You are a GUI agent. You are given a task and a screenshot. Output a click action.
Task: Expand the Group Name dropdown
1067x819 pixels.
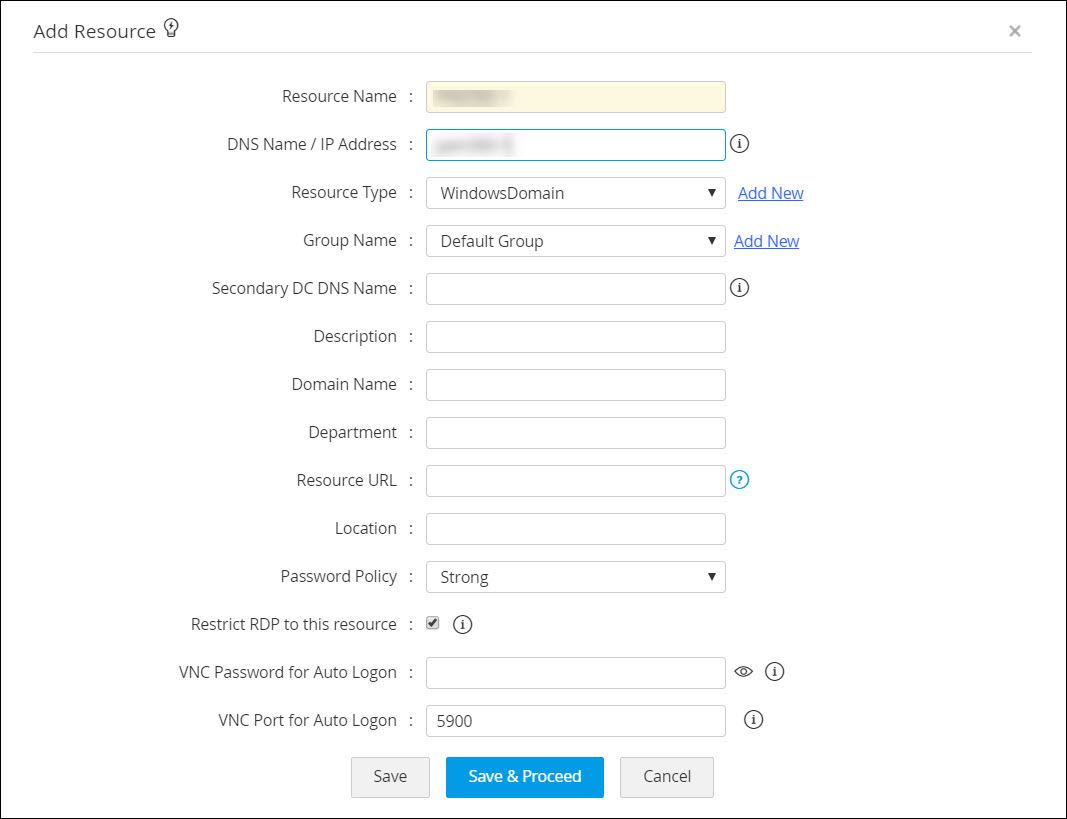[575, 241]
